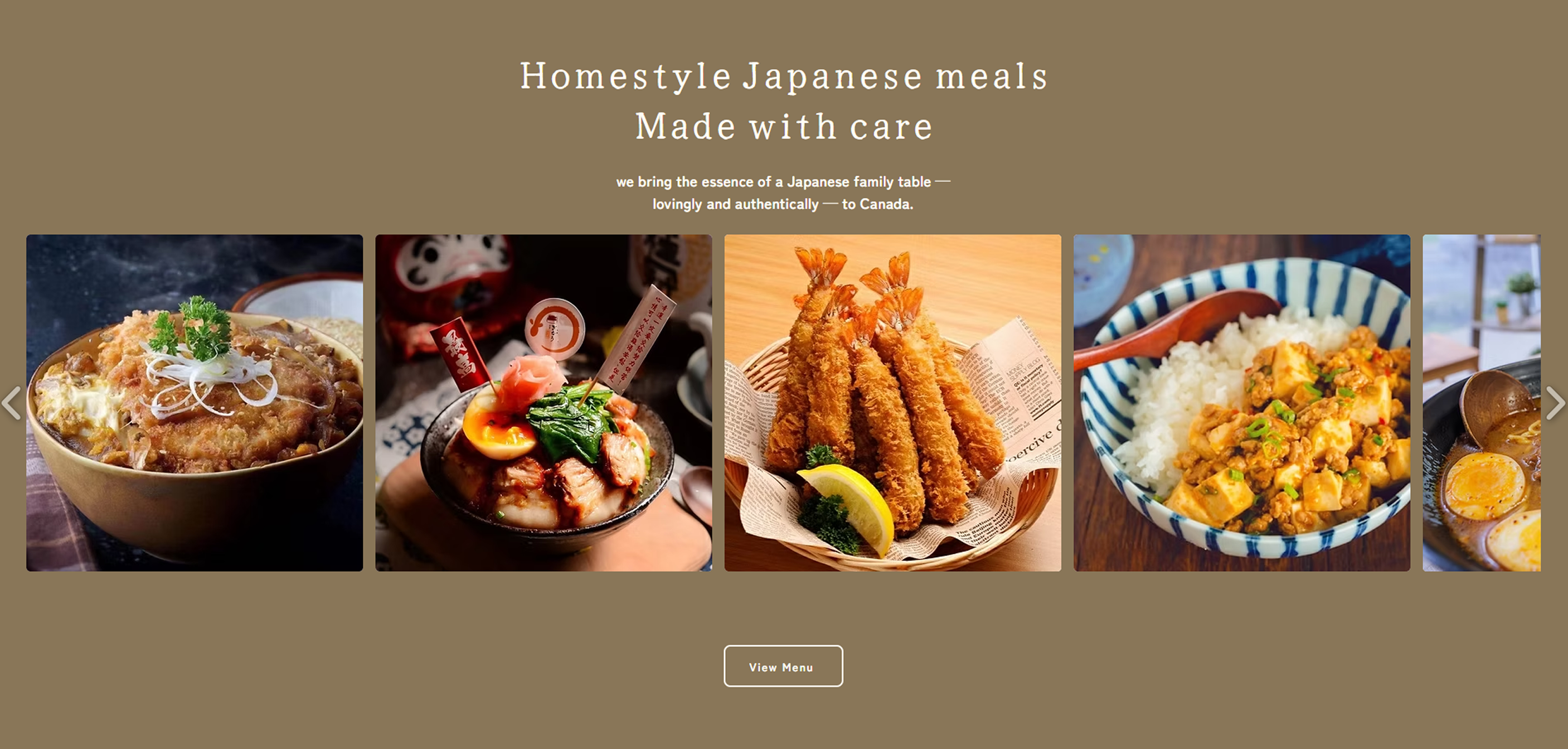Select the katsudon pork cutlet bowl photo
Screen dimensions: 1568x749
pos(194,403)
